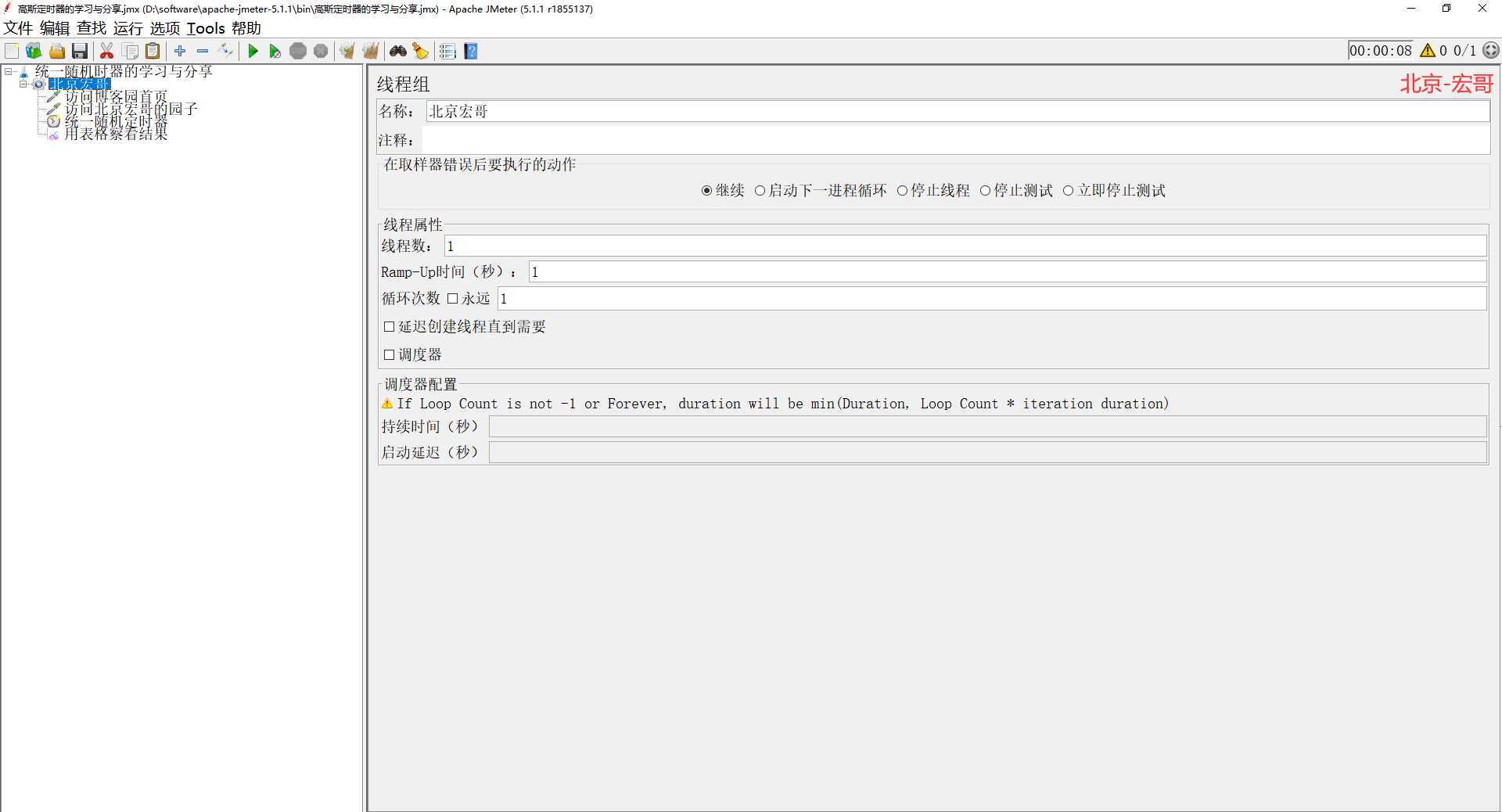The width and height of the screenshot is (1502, 812).
Task: Click the grey Stop test icon
Action: (298, 52)
